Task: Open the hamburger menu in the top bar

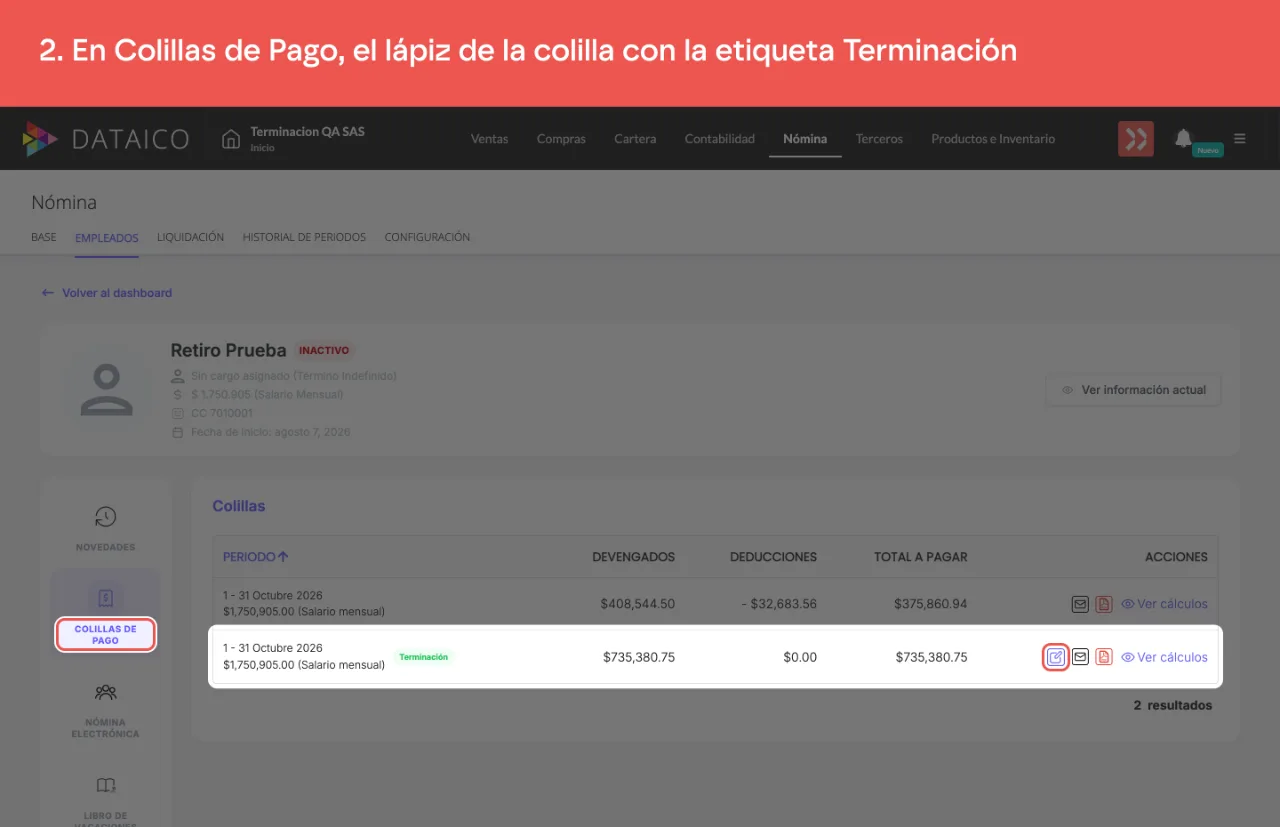Action: click(1240, 138)
